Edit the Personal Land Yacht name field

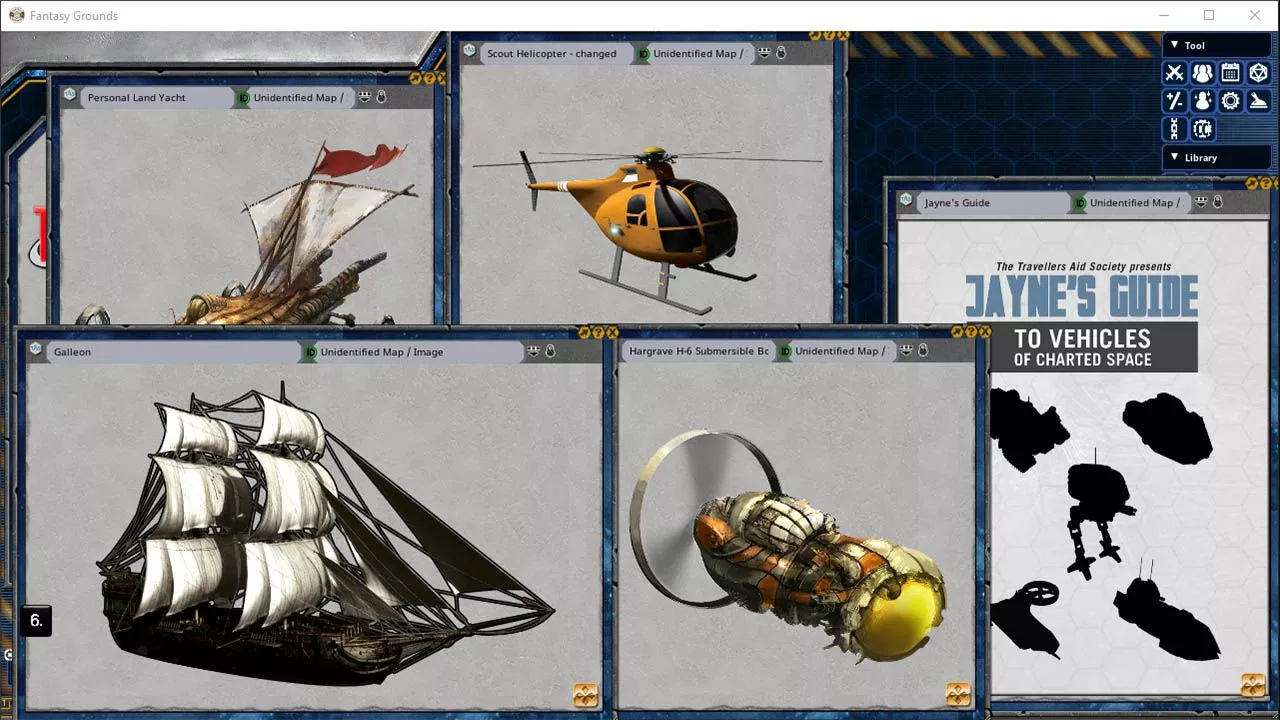click(156, 98)
